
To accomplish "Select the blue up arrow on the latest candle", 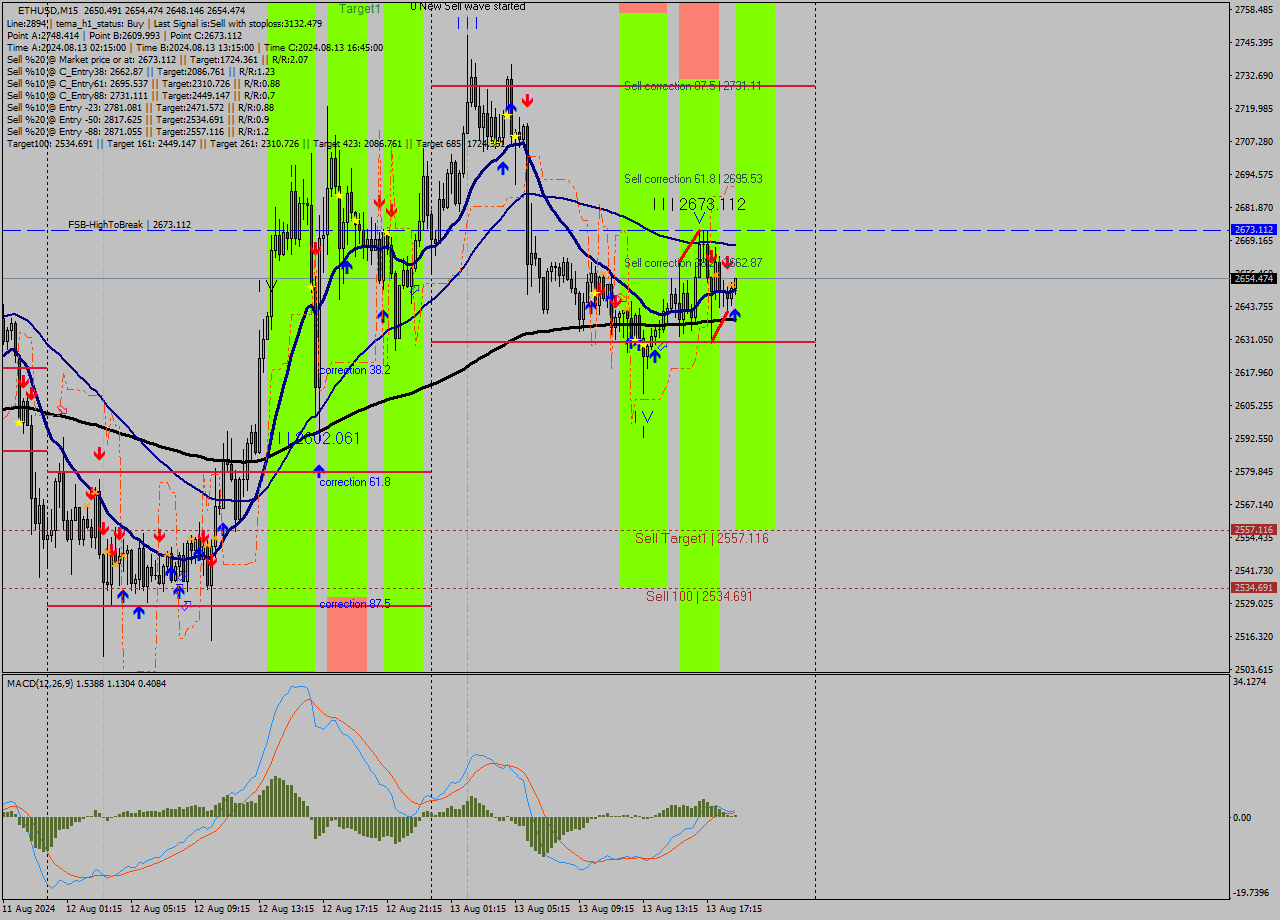I will point(736,315).
